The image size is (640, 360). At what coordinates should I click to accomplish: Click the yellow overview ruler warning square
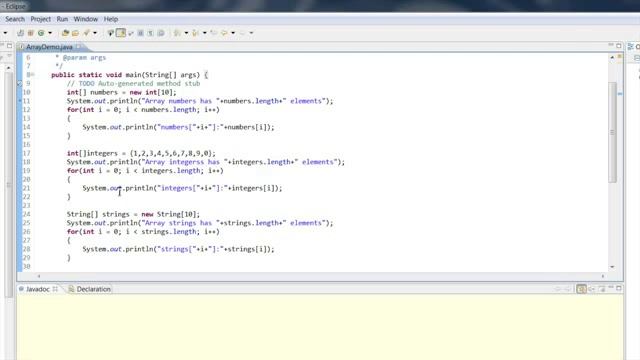pos(620,57)
